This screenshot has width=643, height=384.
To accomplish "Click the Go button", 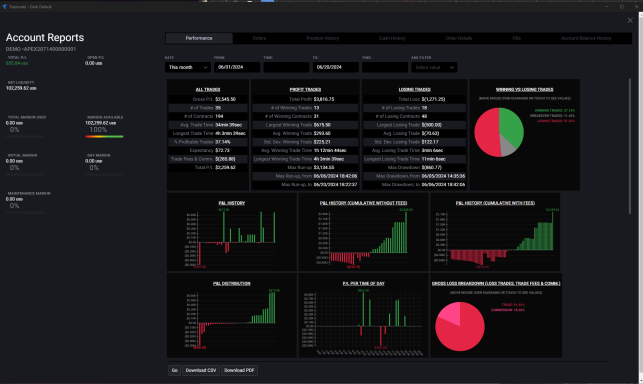I will tap(174, 370).
